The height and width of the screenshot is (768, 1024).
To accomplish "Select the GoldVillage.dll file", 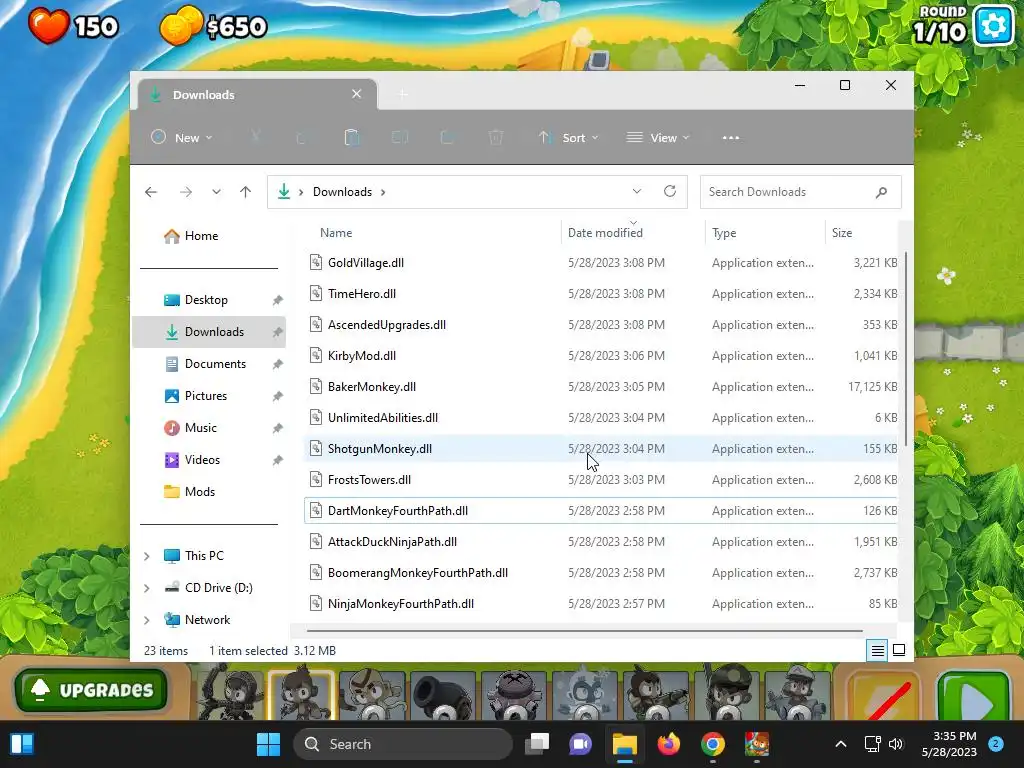I will pyautogui.click(x=601, y=263).
